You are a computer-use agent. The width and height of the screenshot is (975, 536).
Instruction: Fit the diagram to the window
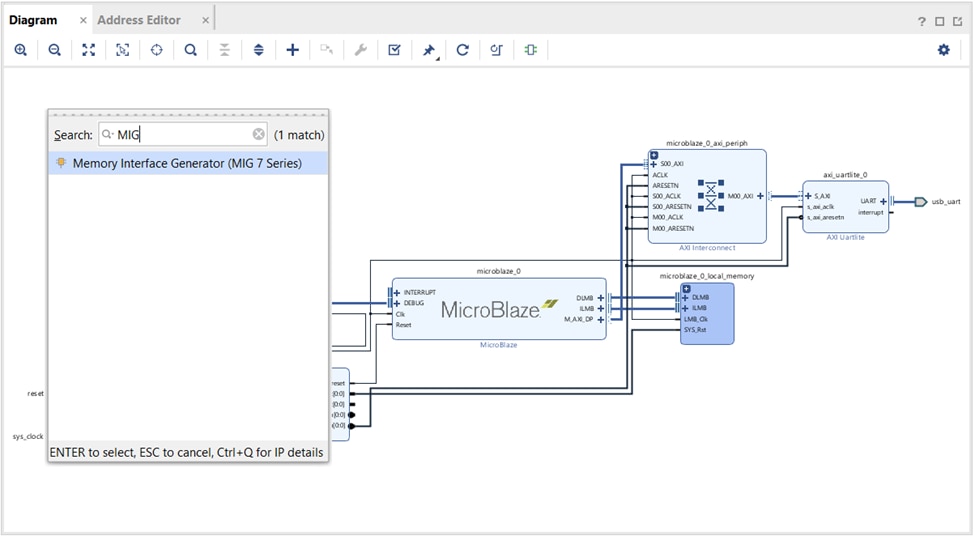[x=89, y=50]
